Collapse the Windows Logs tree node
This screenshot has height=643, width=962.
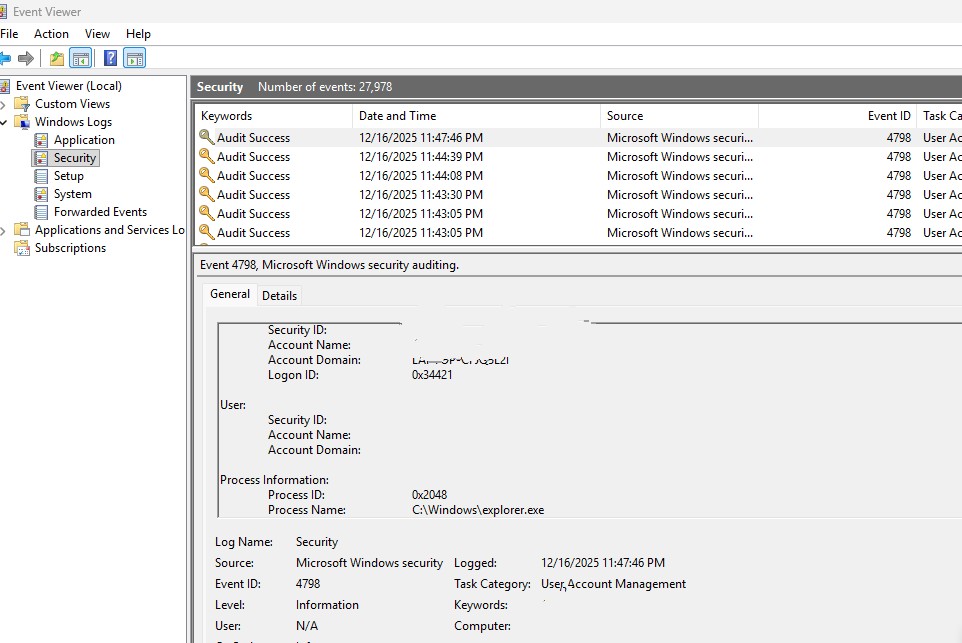click(4, 122)
